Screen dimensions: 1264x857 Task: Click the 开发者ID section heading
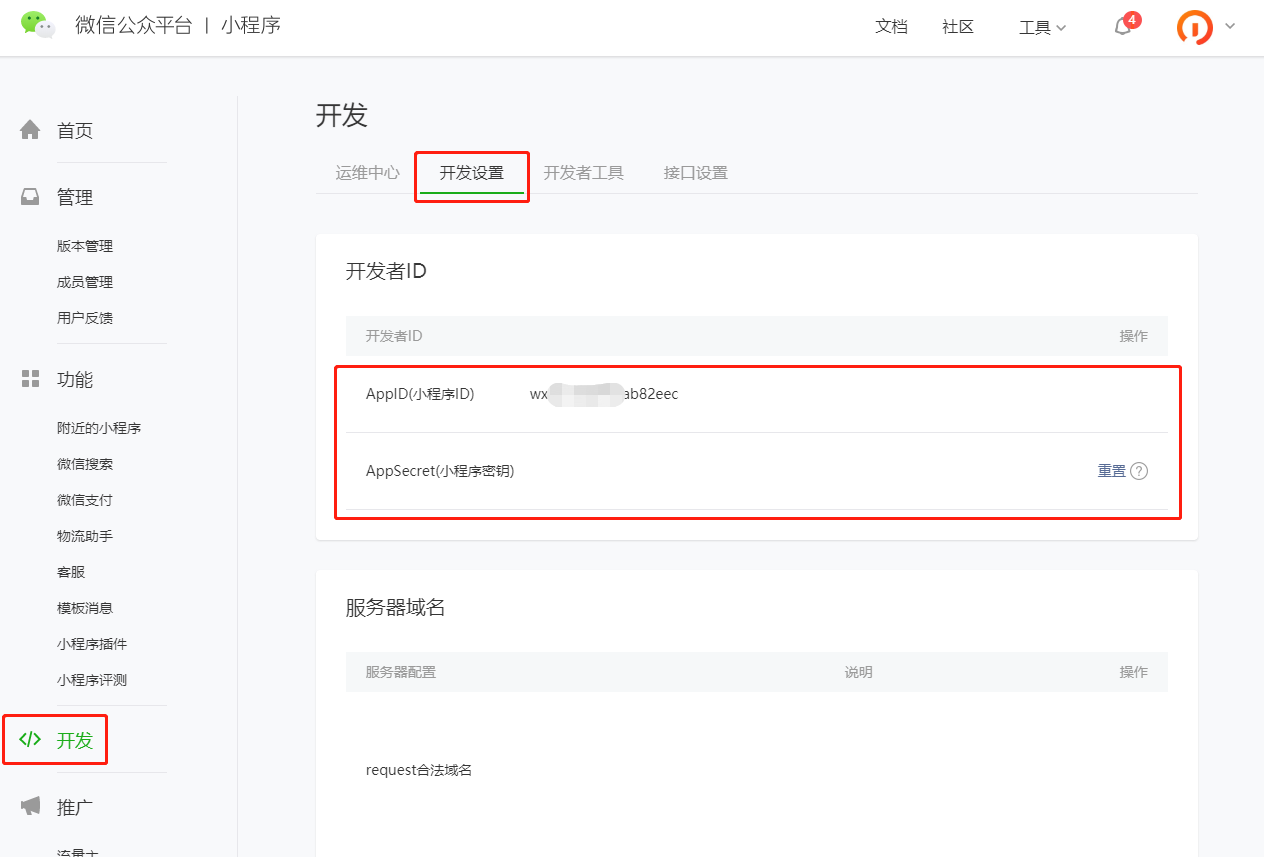386,271
